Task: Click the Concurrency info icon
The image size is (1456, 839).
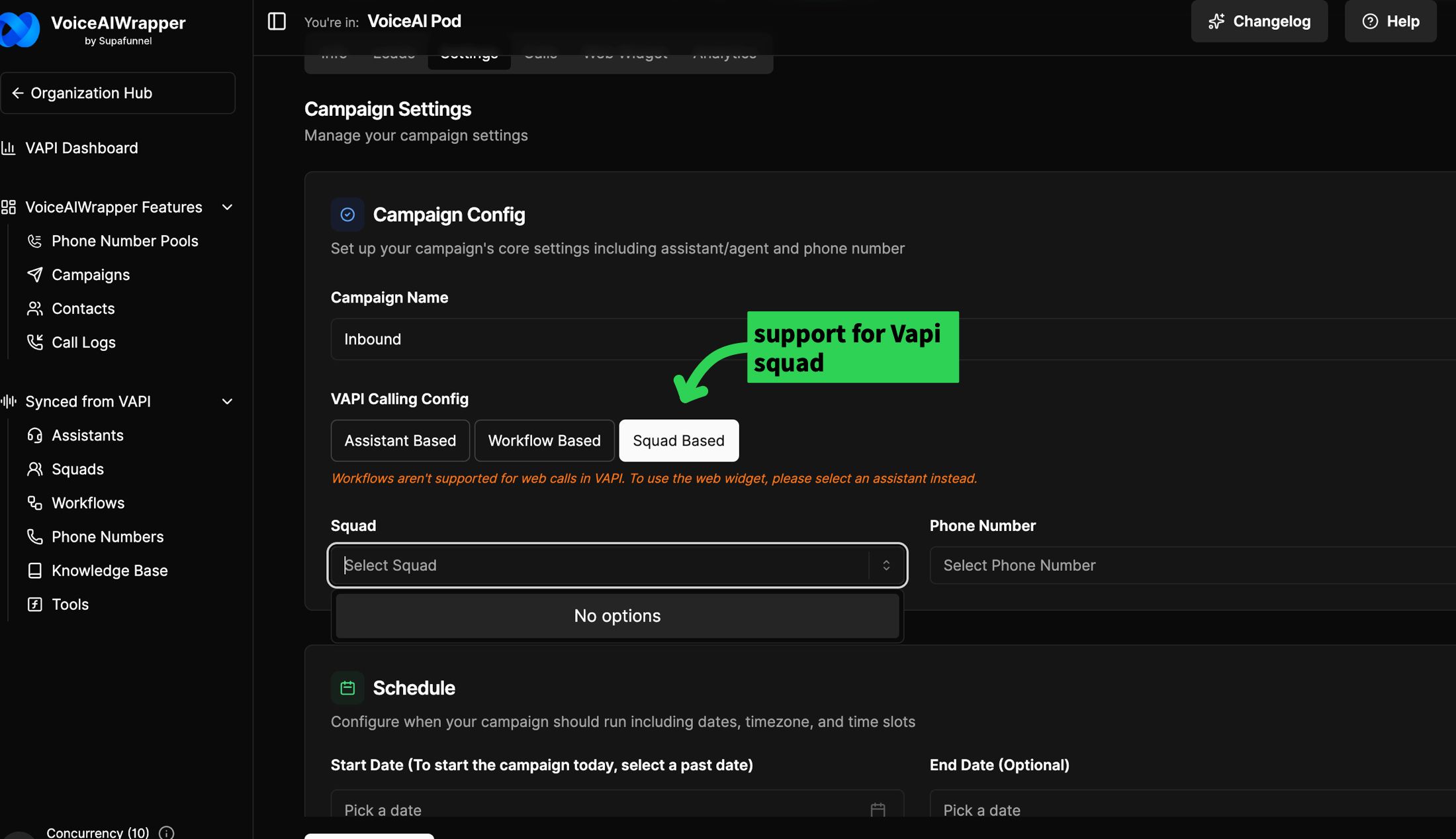Action: [167, 832]
